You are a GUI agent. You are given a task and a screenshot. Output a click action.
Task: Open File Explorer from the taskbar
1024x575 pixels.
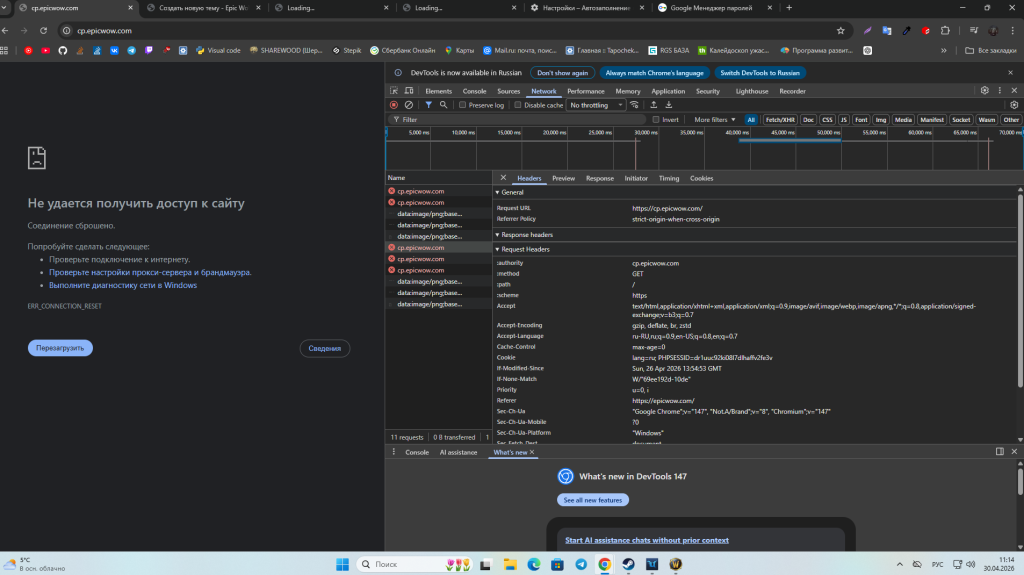509,564
